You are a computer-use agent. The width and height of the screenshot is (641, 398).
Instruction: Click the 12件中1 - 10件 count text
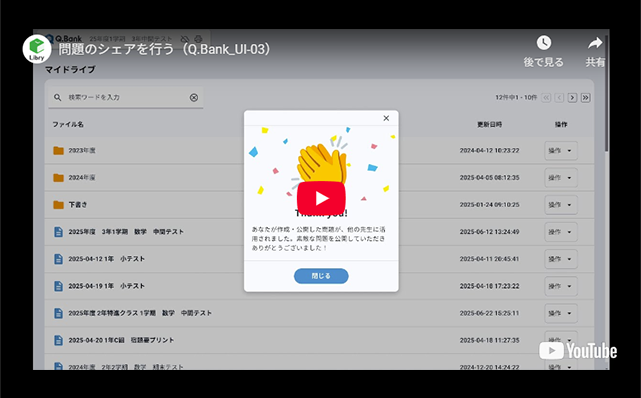coord(516,98)
